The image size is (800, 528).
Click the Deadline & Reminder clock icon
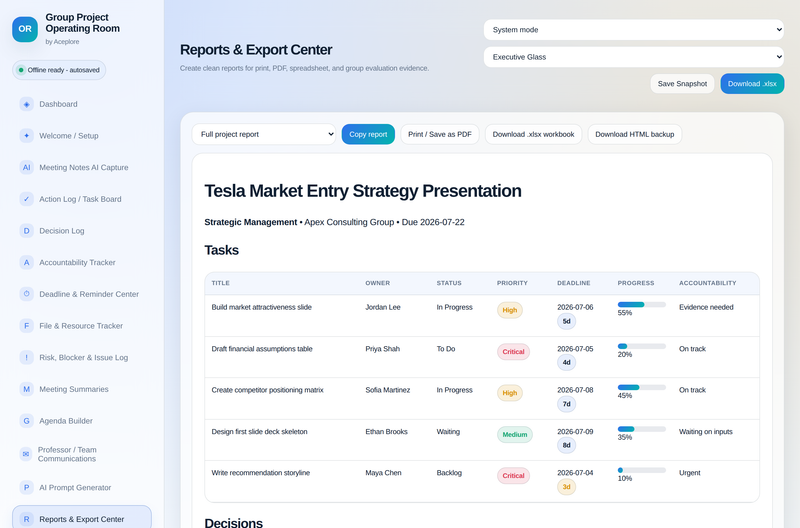click(x=27, y=294)
